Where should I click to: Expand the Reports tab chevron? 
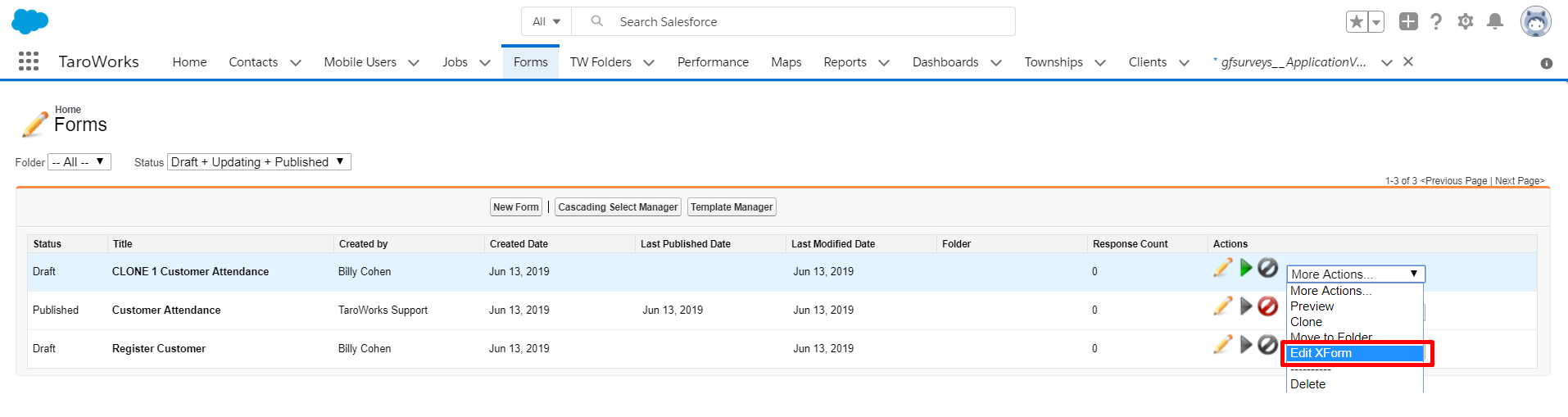click(x=884, y=62)
